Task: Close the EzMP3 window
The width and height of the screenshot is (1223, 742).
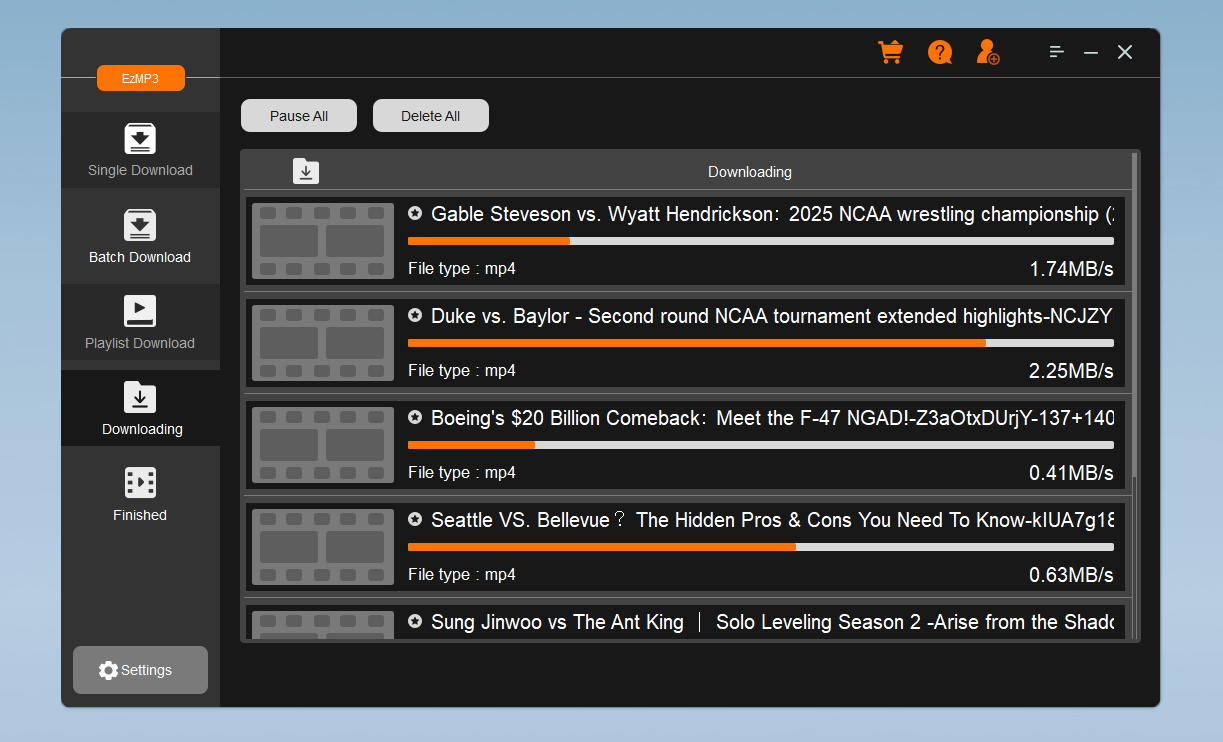Action: 1125,52
